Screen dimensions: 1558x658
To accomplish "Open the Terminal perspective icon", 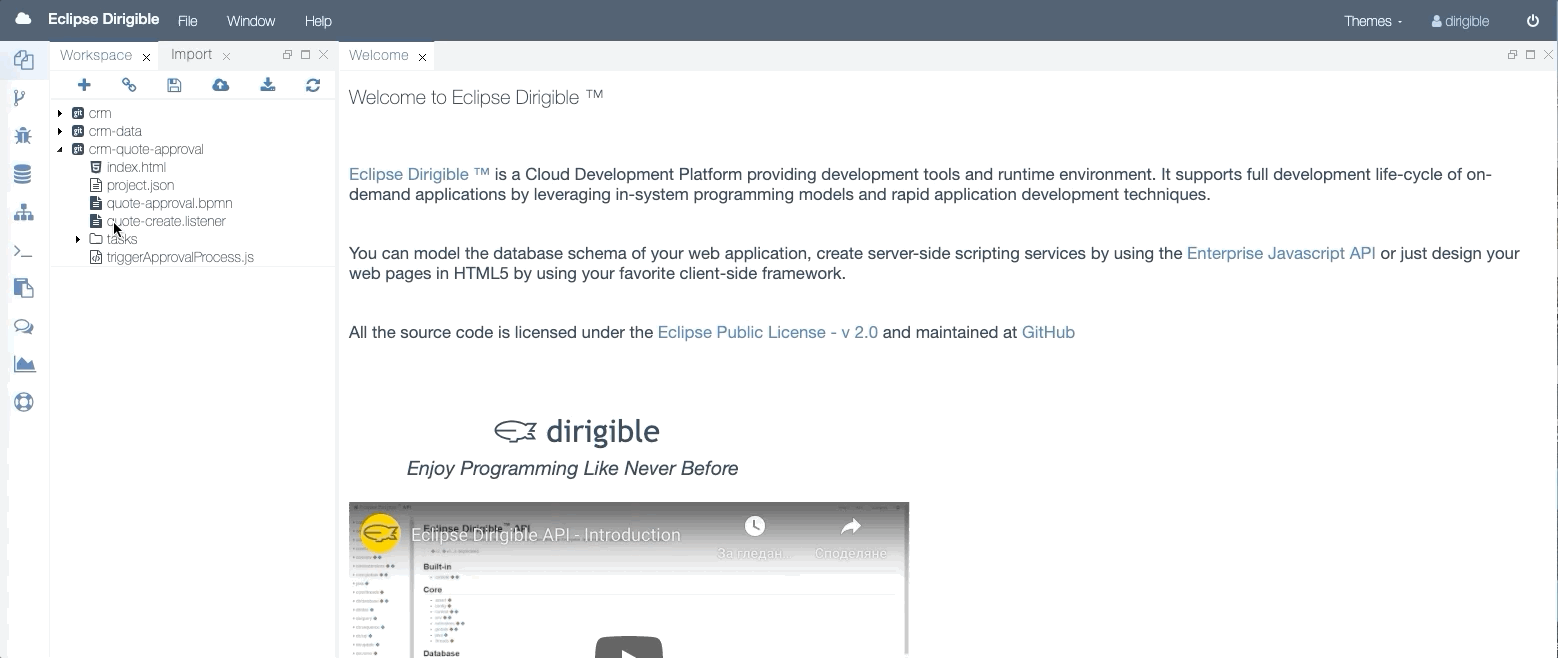I will pyautogui.click(x=23, y=251).
